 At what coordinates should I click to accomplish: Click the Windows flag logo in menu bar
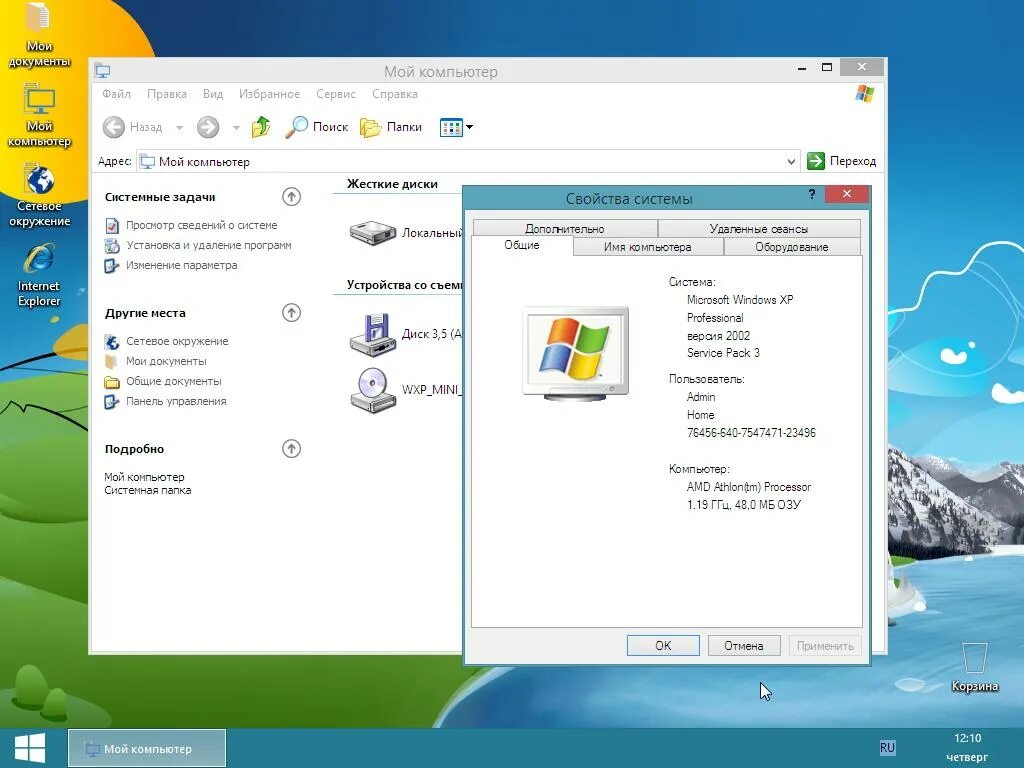click(865, 93)
